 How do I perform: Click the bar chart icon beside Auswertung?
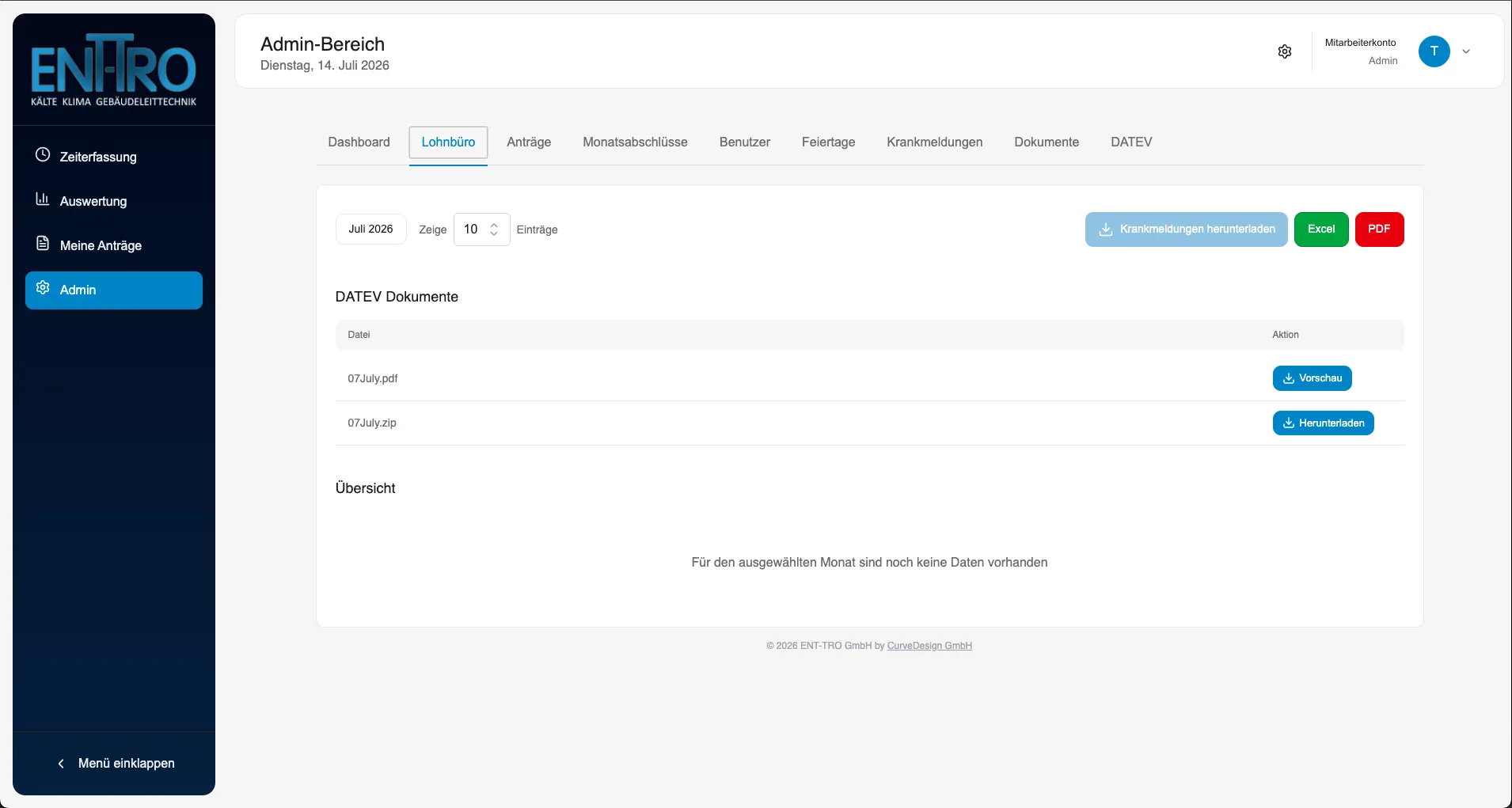click(x=43, y=199)
